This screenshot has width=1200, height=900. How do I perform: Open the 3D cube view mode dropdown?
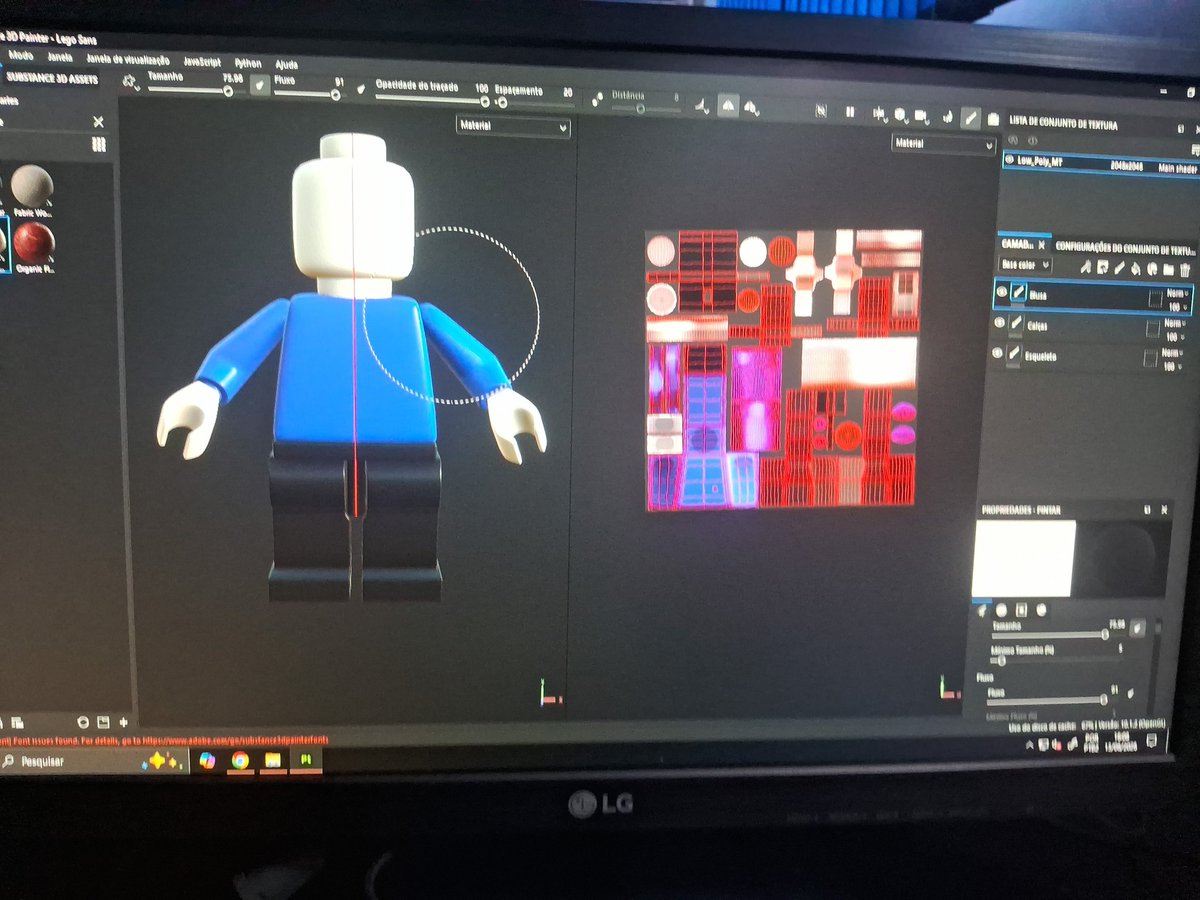coord(901,114)
